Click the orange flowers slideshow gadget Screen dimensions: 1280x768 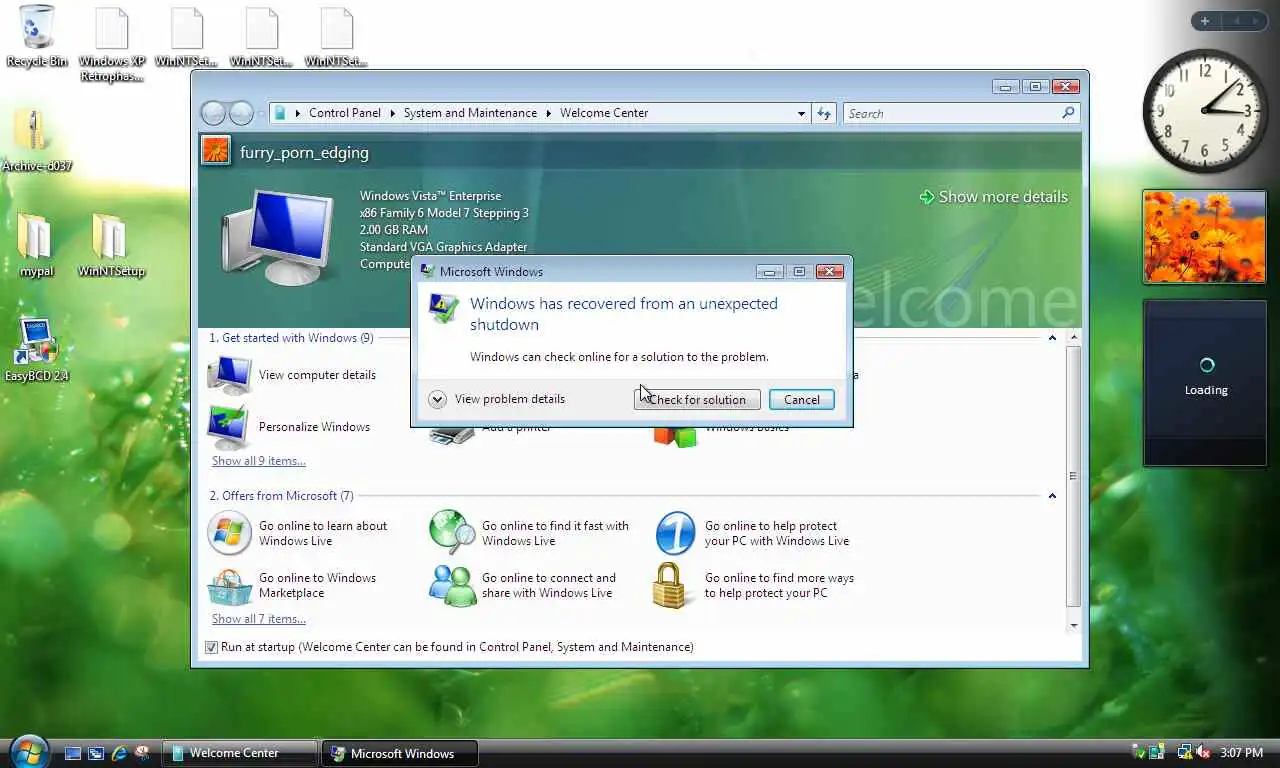[x=1205, y=237]
